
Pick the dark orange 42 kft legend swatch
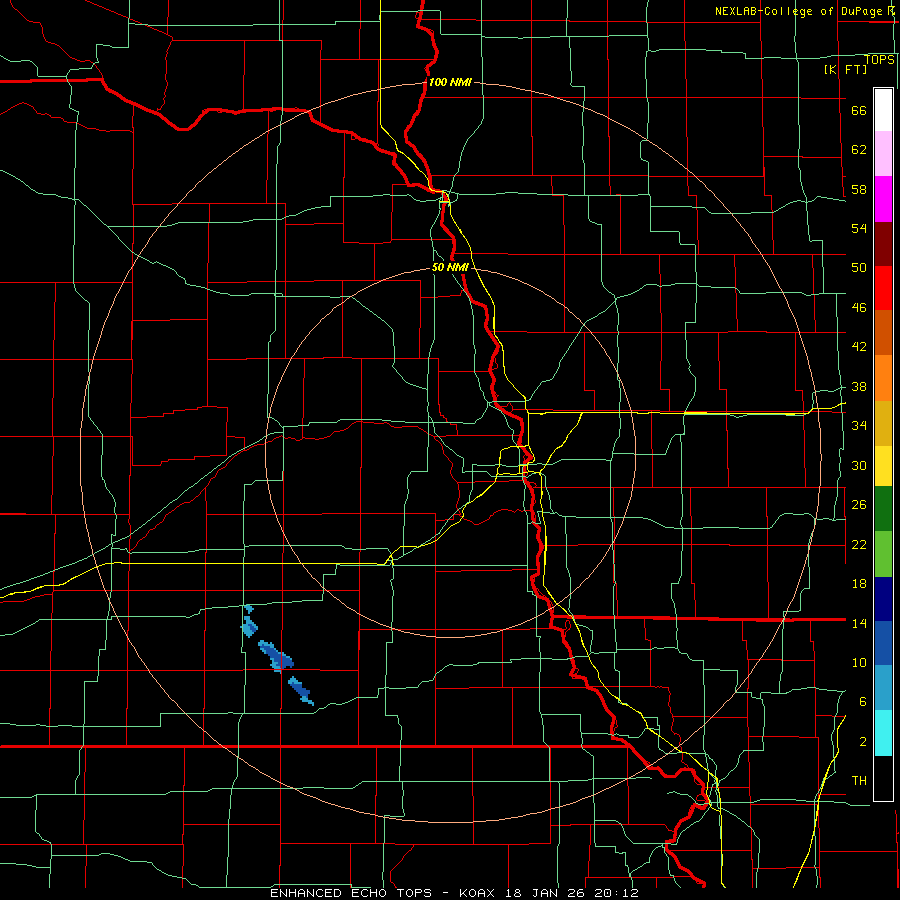pos(883,333)
